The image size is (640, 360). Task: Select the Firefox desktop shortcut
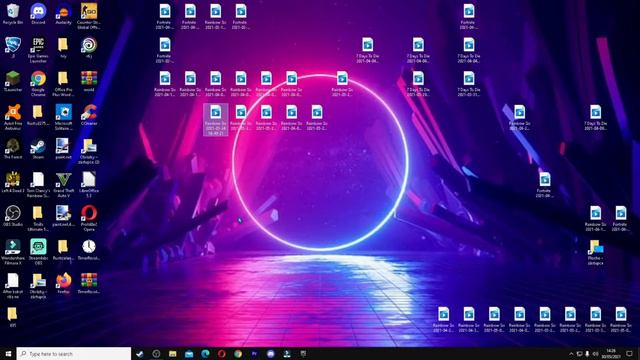(x=63, y=283)
